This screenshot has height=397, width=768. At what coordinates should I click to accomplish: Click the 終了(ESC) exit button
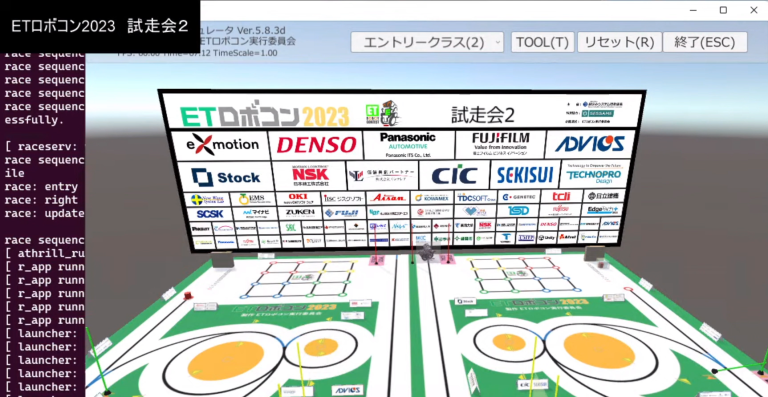tap(705, 43)
